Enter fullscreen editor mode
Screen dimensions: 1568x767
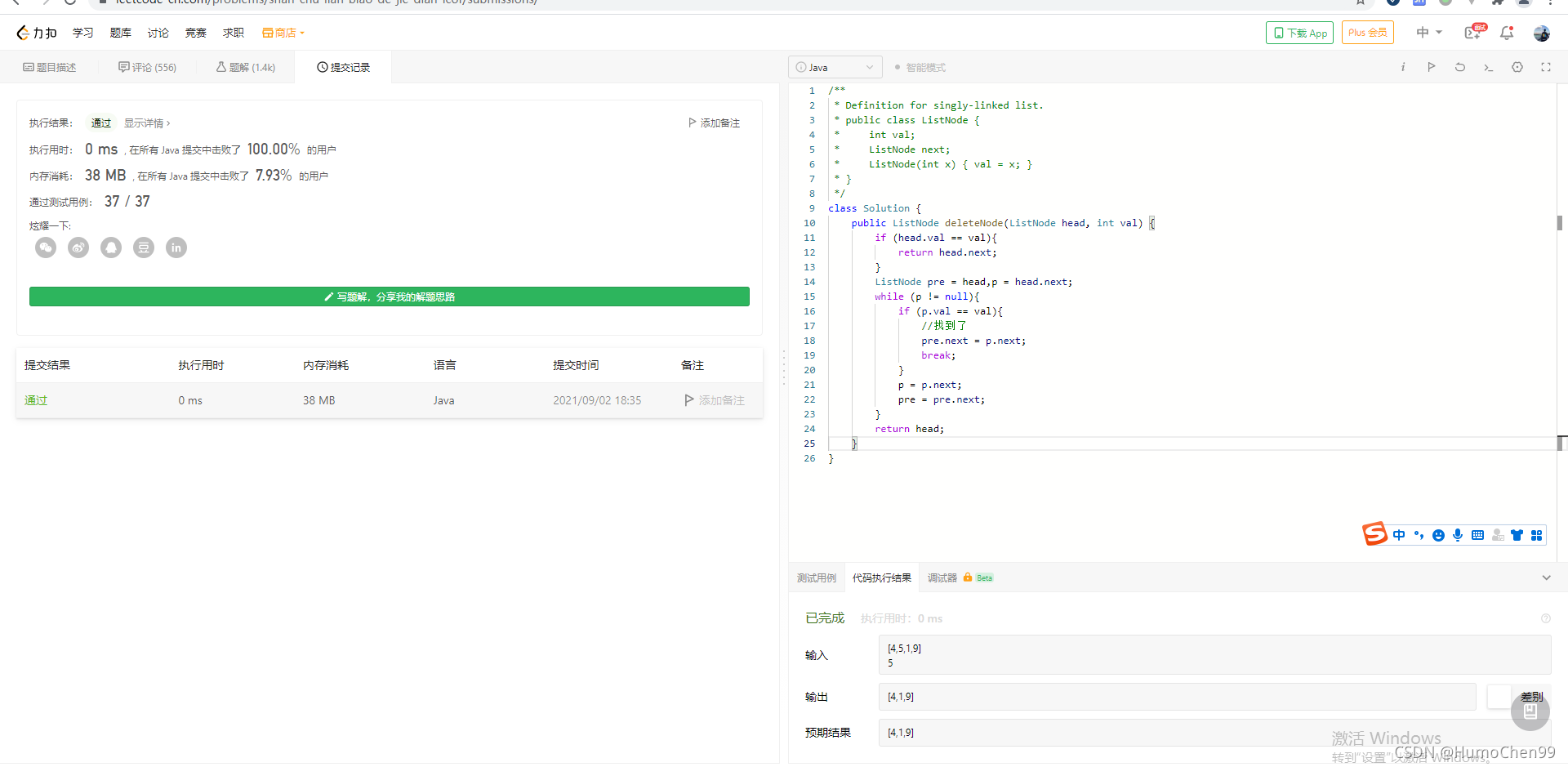pos(1546,67)
